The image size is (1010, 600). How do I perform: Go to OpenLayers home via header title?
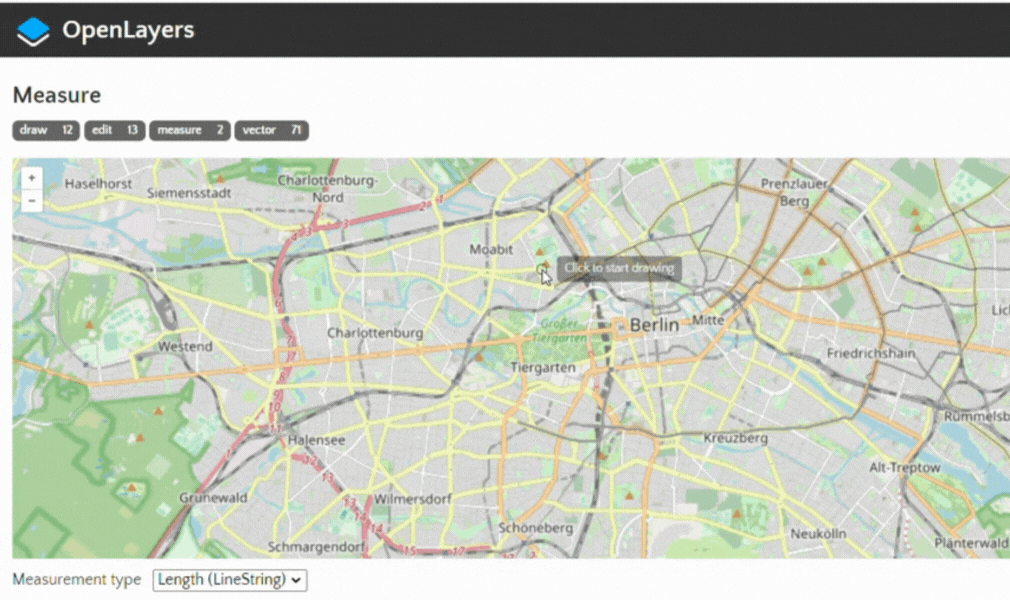[x=128, y=31]
